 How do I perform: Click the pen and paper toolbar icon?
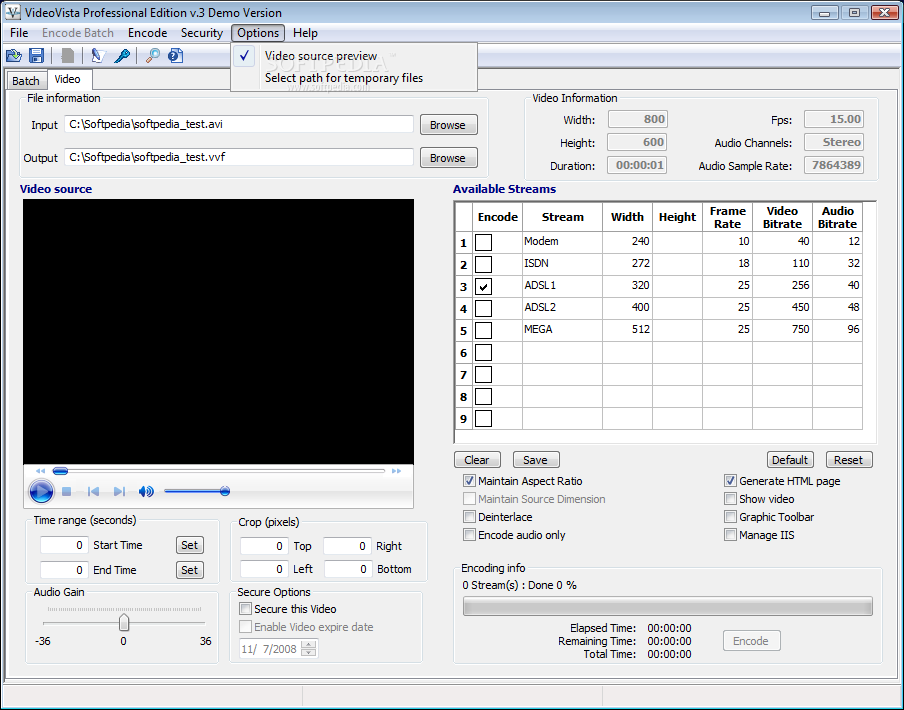pyautogui.click(x=97, y=56)
